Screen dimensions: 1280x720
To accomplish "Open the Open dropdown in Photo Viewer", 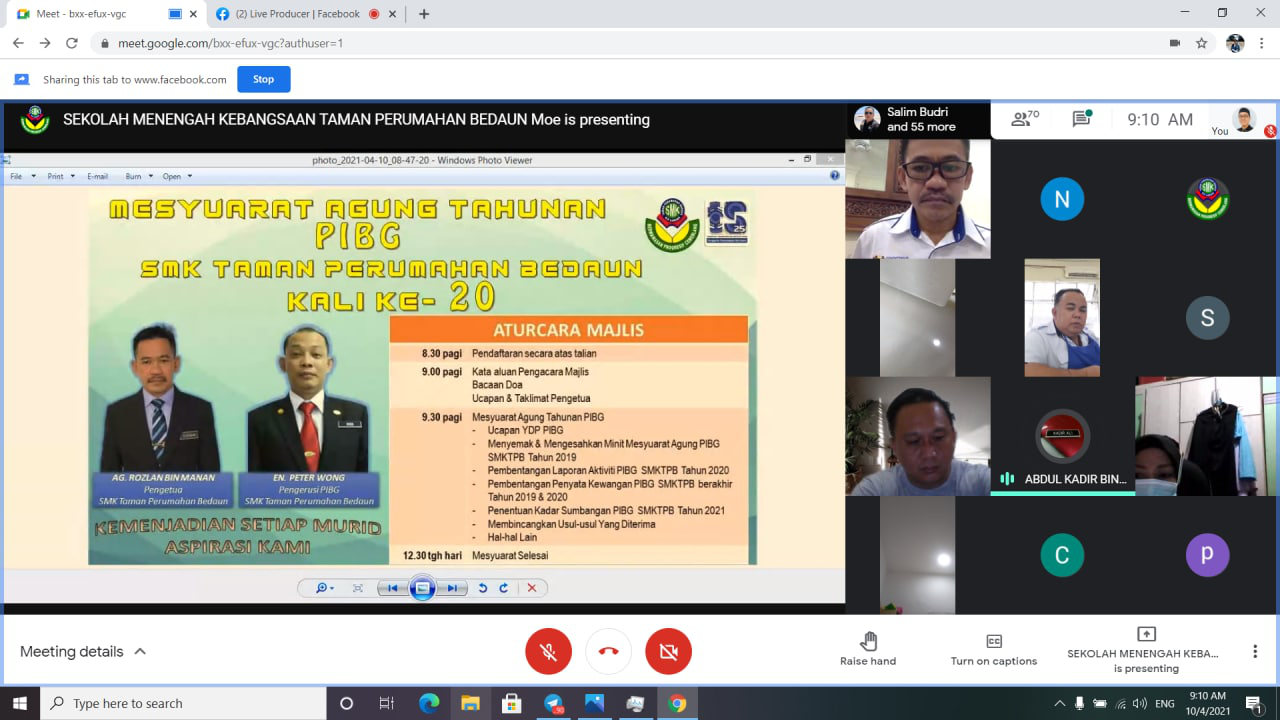I will pos(177,176).
